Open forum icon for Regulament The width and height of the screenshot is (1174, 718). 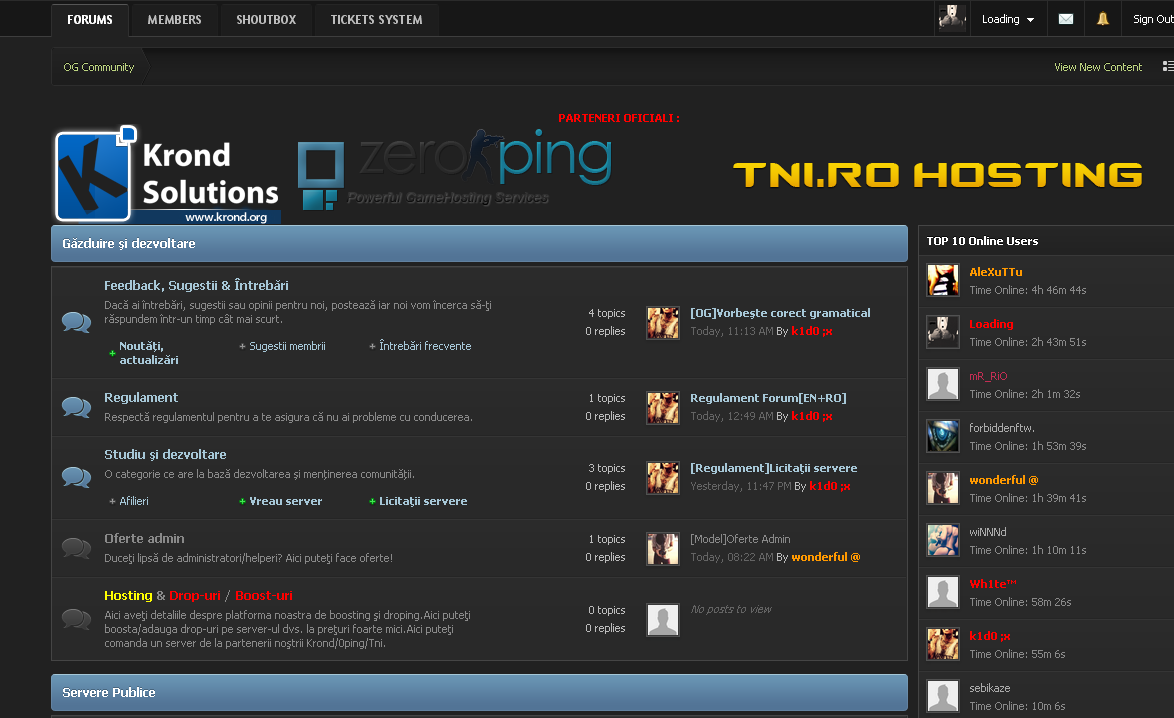point(76,407)
